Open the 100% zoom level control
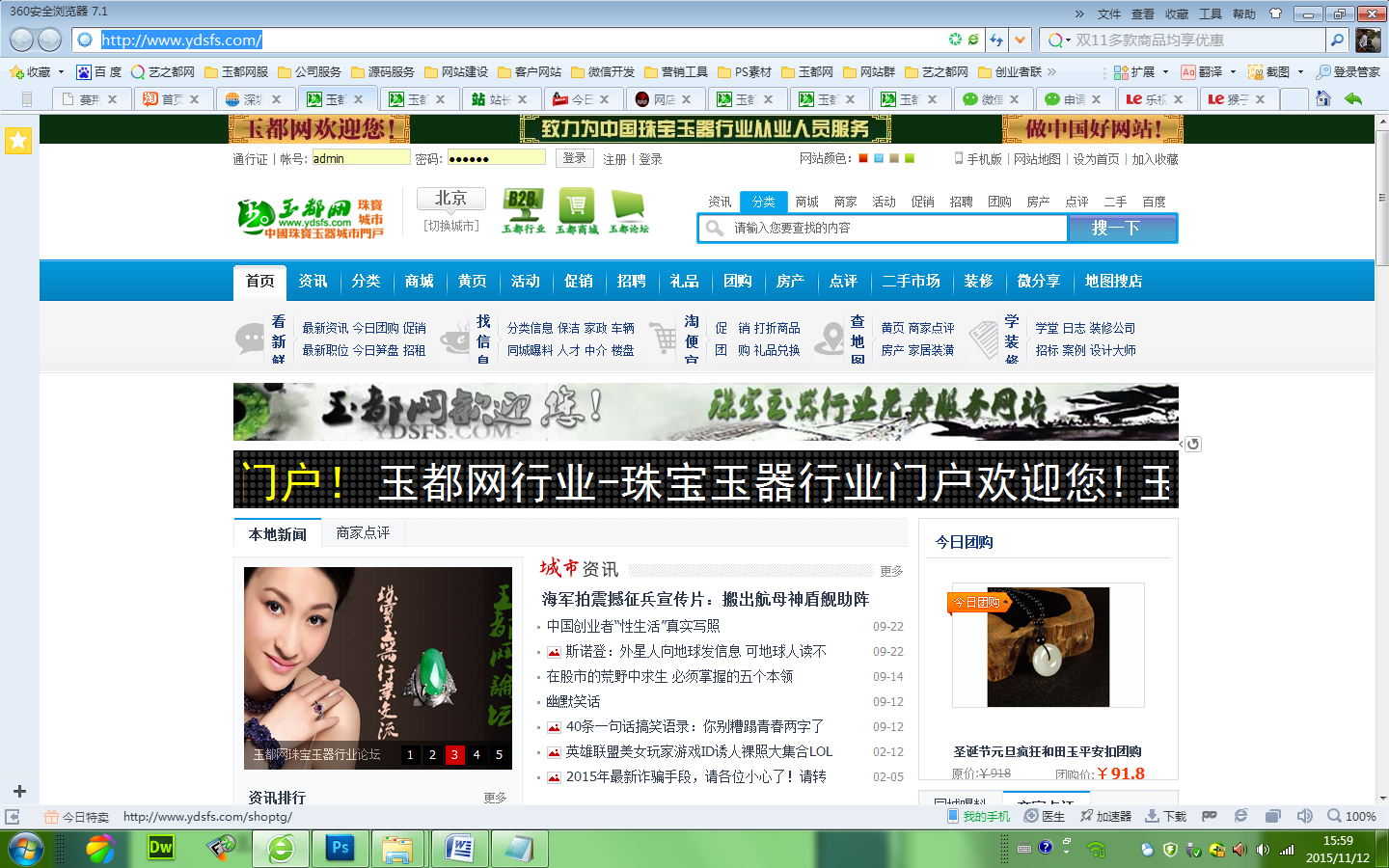Screen dimensions: 1389x868 tap(1352, 816)
